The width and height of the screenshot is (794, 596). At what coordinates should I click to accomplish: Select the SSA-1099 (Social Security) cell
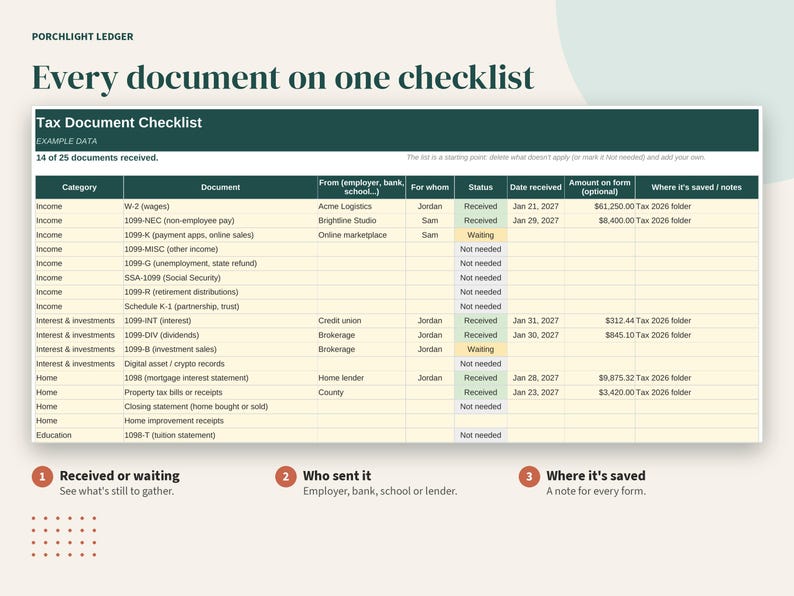pyautogui.click(x=220, y=277)
